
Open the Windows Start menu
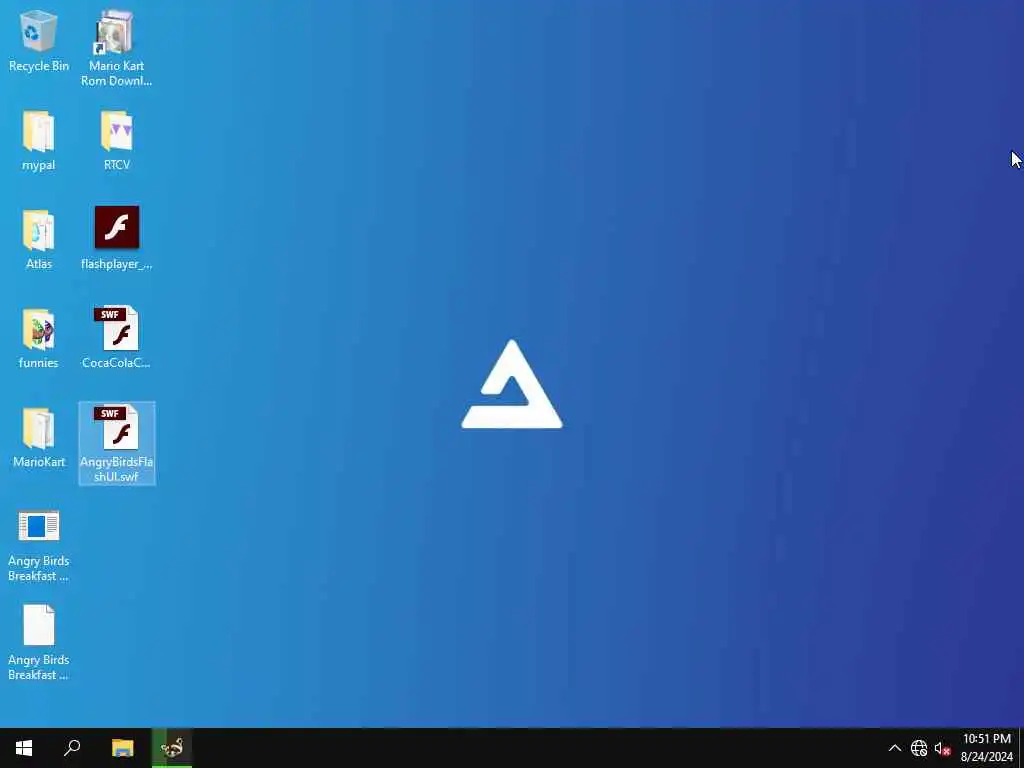click(x=24, y=748)
